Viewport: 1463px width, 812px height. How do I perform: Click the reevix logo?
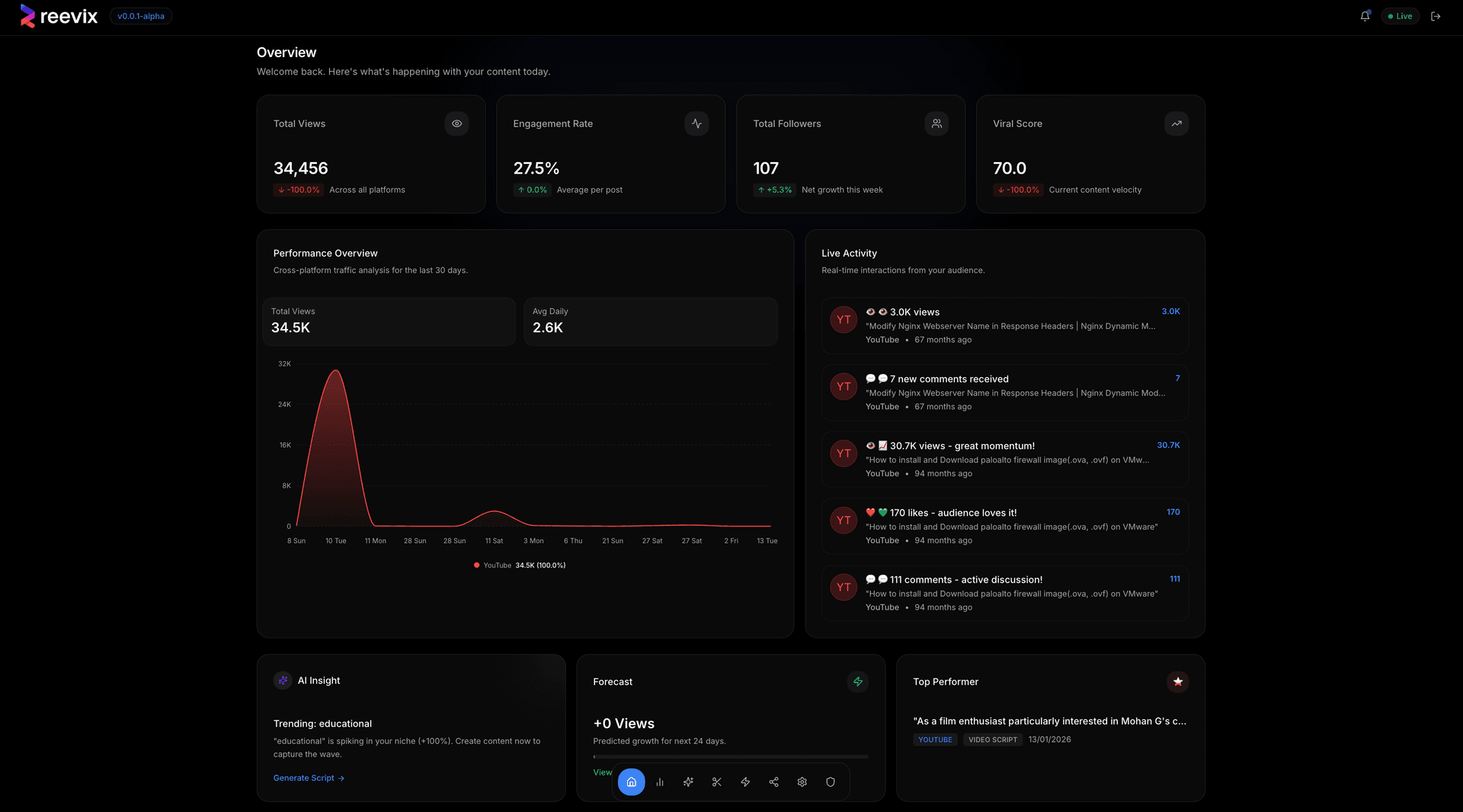[58, 15]
